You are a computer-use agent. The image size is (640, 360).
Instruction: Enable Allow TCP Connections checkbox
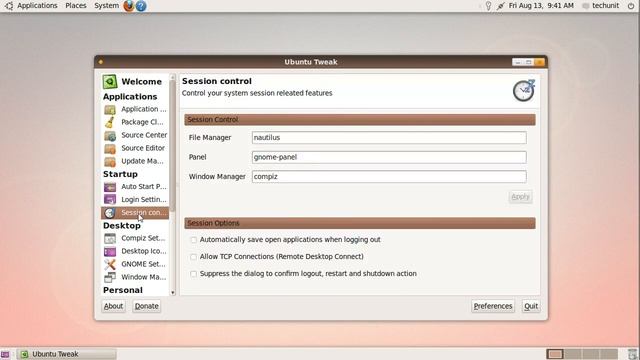(x=193, y=257)
